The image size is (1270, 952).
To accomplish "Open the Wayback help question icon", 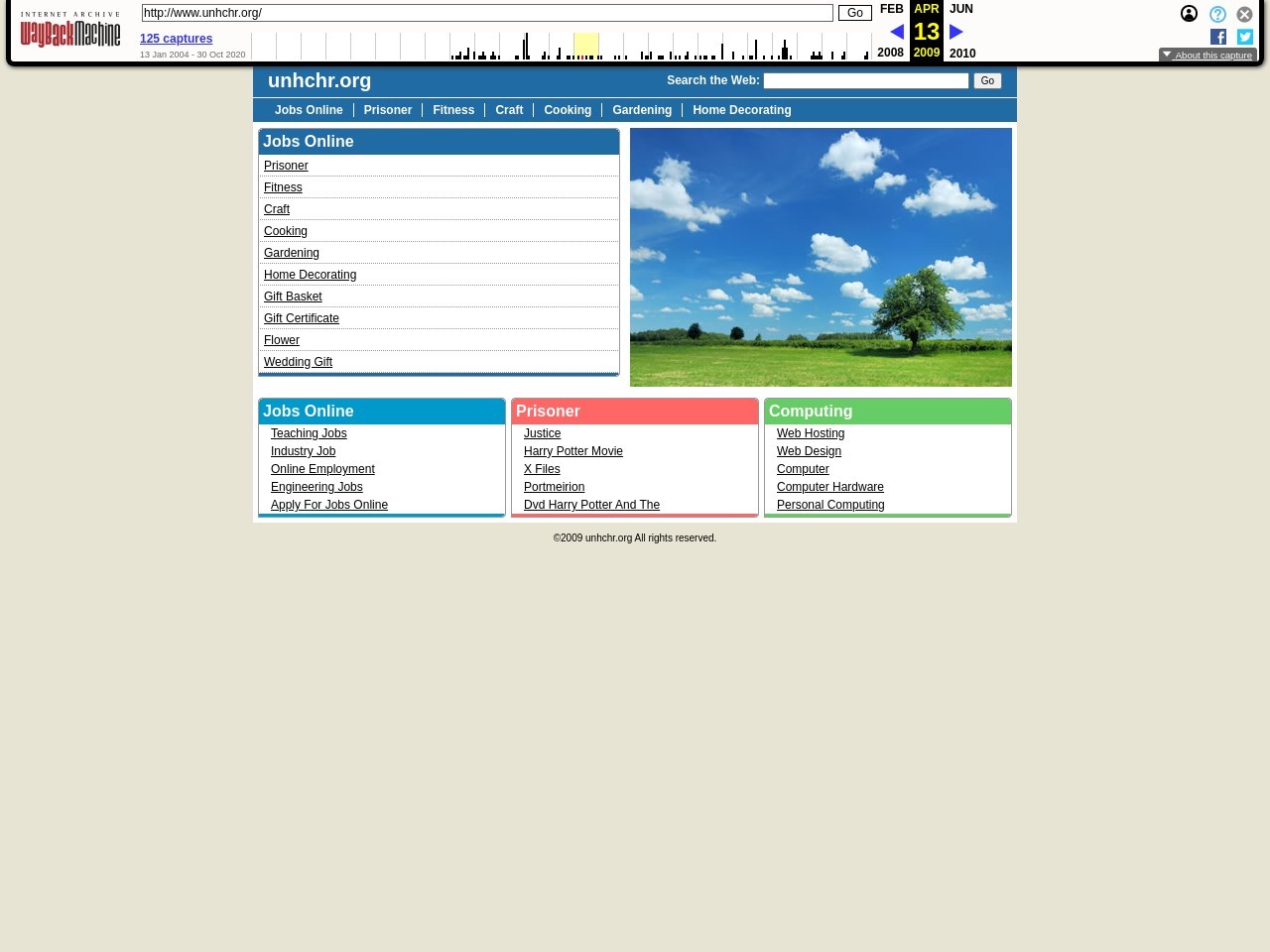I will 1217,14.
